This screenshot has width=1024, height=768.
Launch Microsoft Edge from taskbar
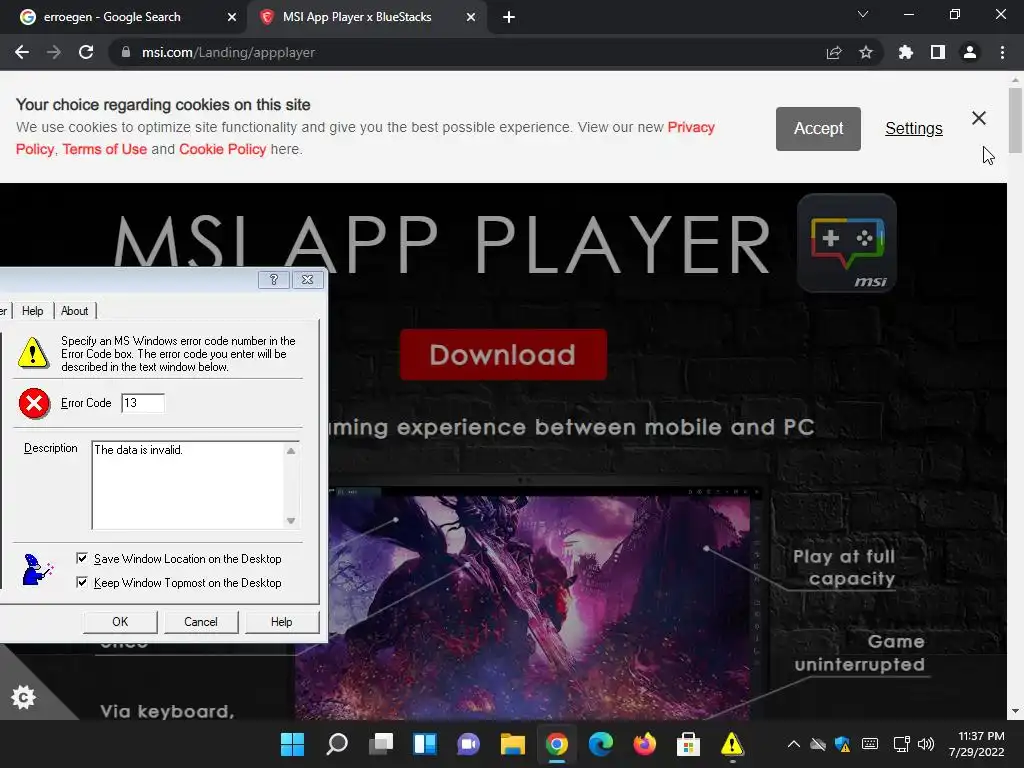(x=601, y=744)
